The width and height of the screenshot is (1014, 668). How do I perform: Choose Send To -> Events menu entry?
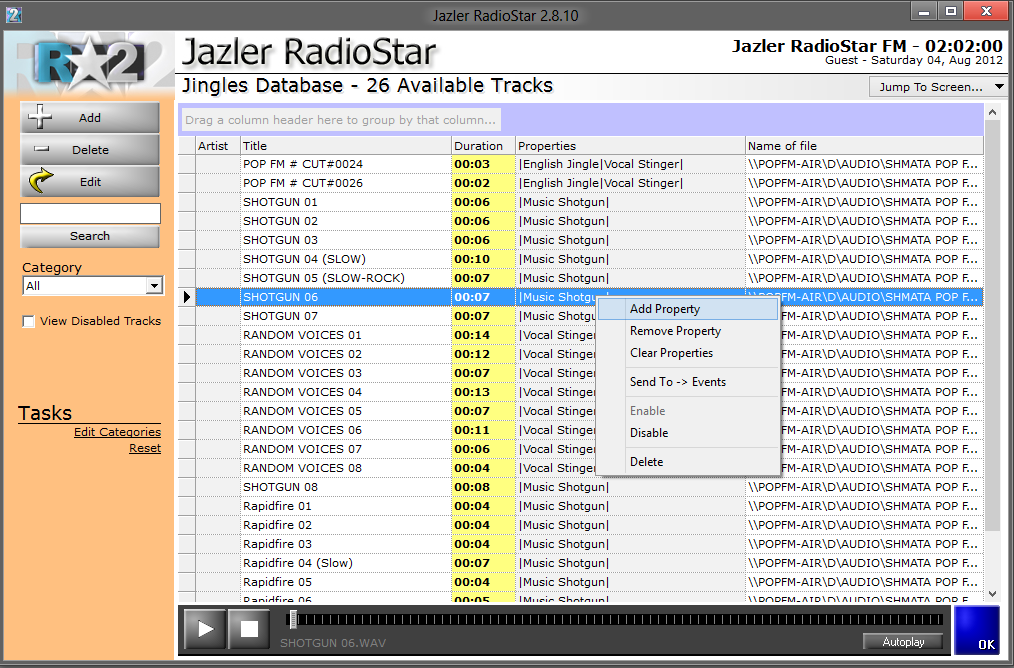tap(687, 382)
